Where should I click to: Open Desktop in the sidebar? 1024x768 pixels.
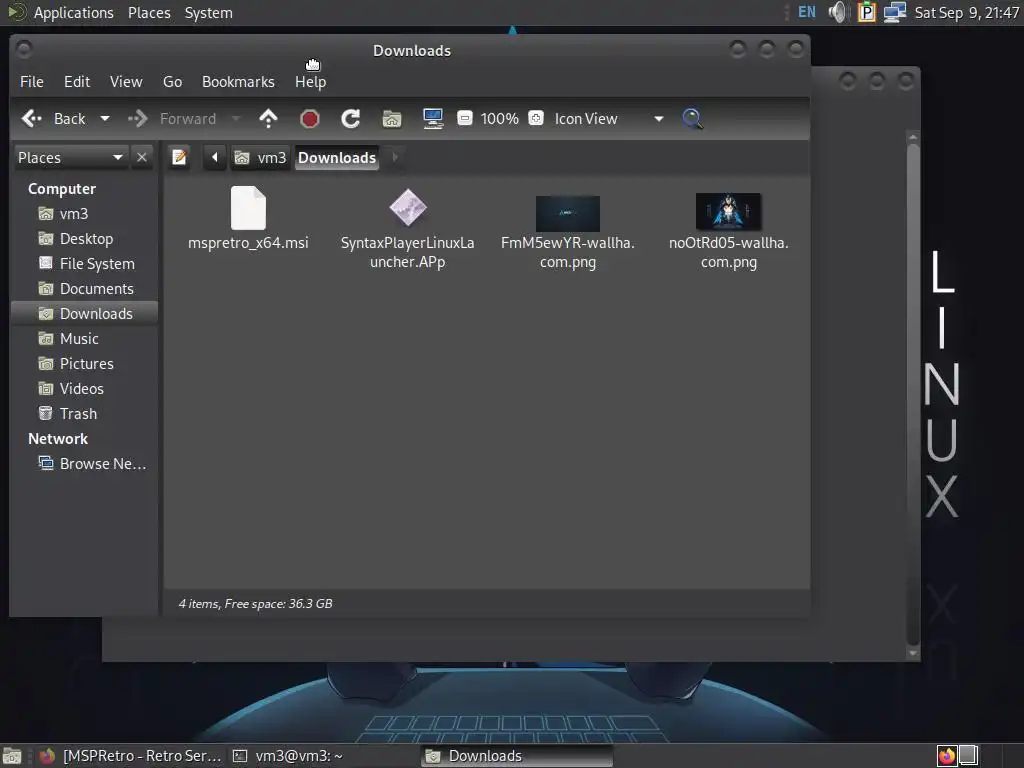84,238
